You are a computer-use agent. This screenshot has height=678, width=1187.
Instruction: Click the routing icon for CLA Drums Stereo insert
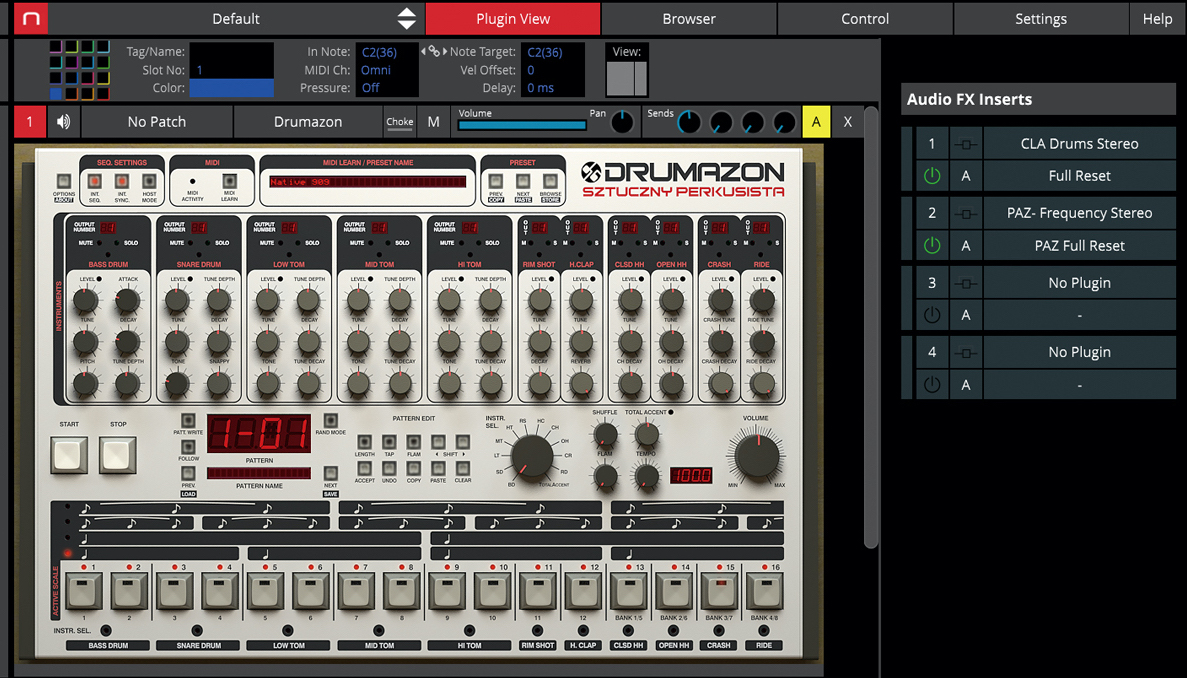(965, 144)
